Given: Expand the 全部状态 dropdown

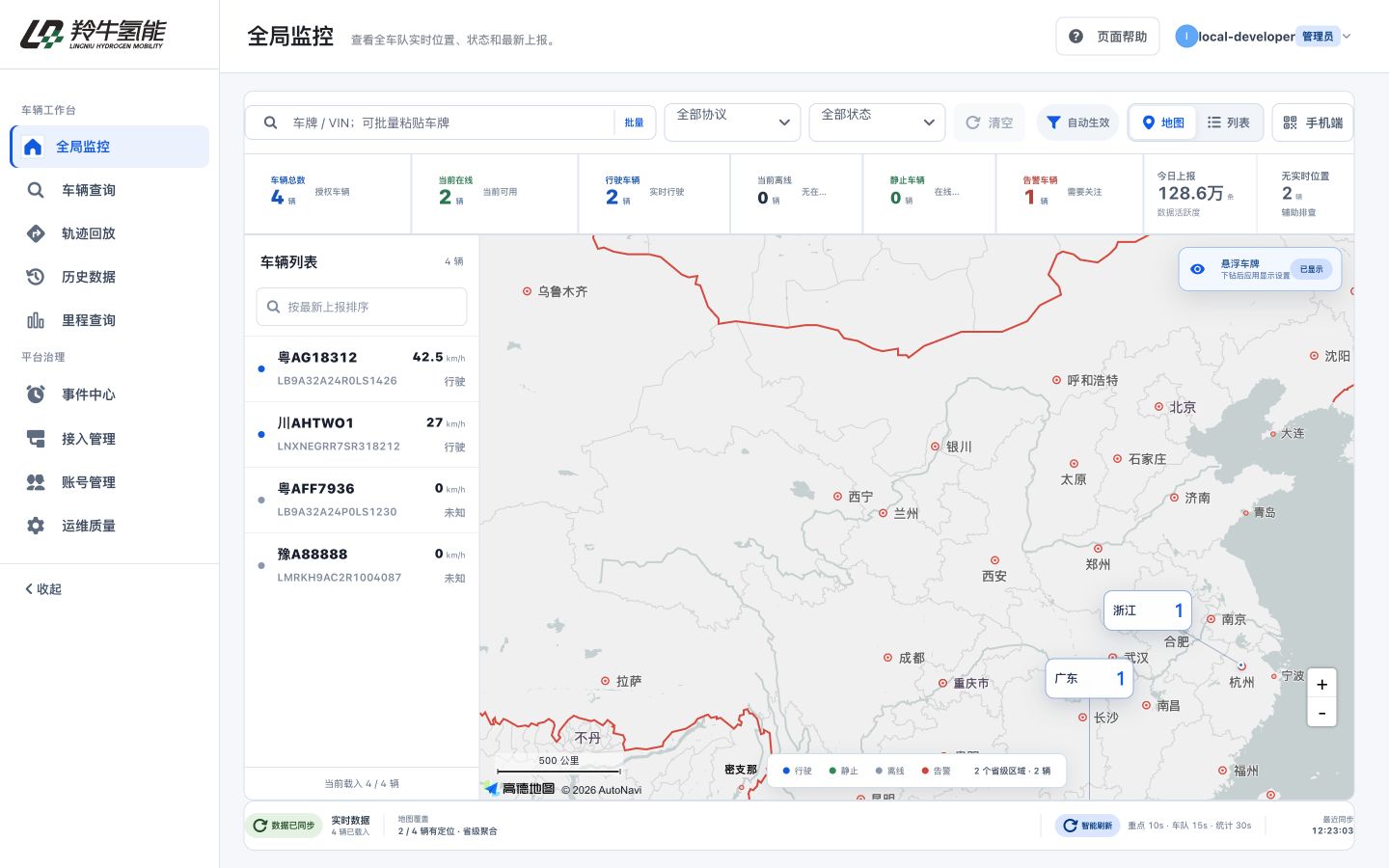Looking at the screenshot, I should tap(878, 122).
